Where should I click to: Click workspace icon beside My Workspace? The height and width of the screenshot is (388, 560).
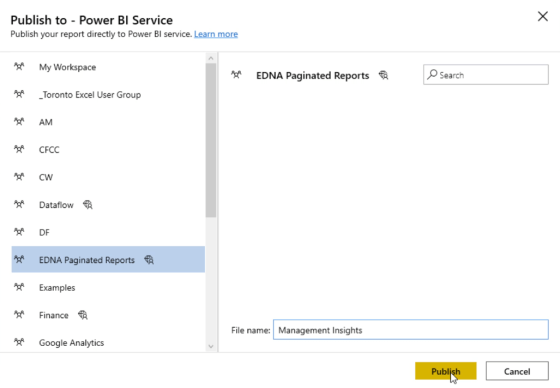tap(19, 66)
